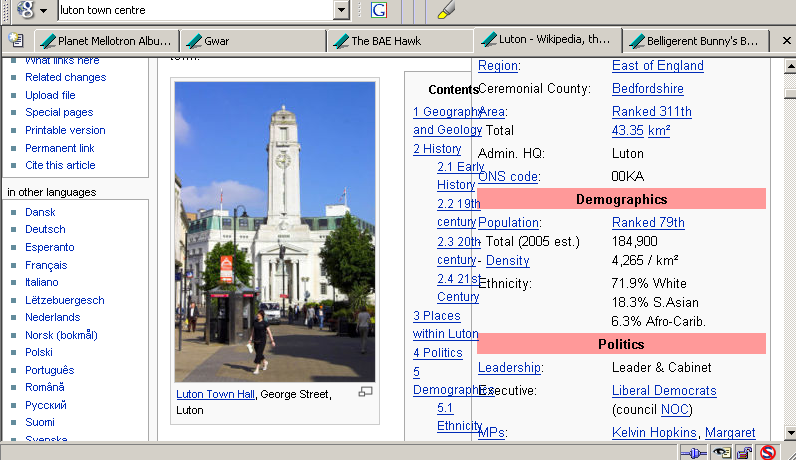The width and height of the screenshot is (796, 460).
Task: Open Liberal Democrats link
Action: 664,390
